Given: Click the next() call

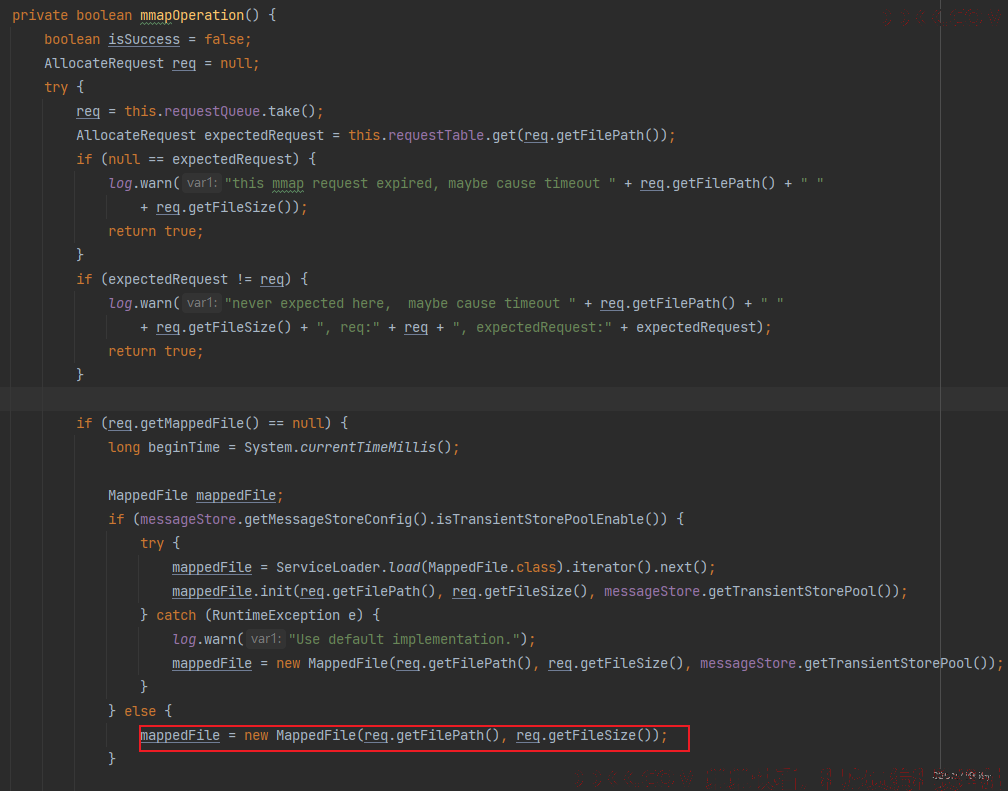Looking at the screenshot, I should [x=684, y=567].
